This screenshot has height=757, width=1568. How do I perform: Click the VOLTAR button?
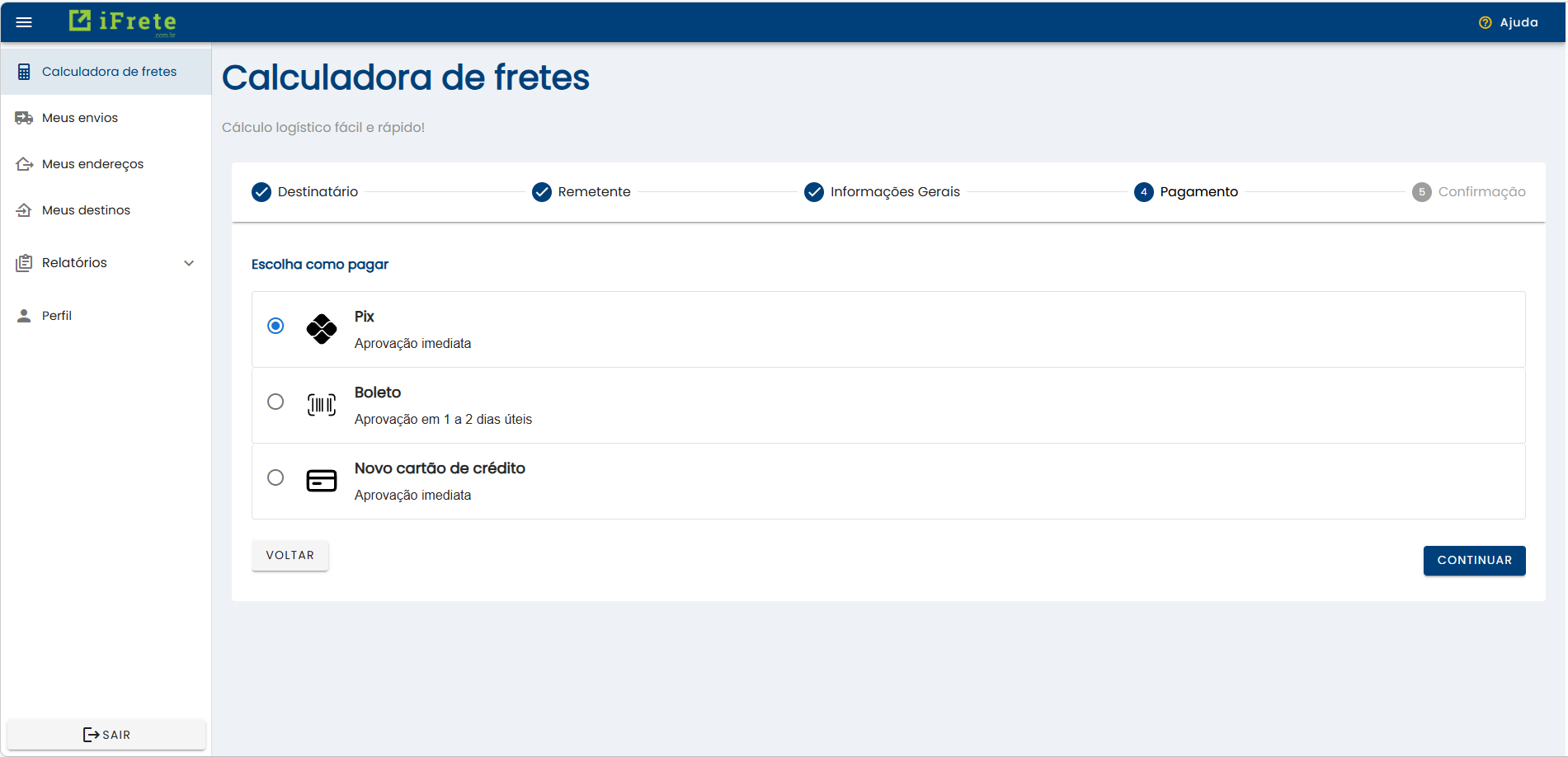point(290,555)
